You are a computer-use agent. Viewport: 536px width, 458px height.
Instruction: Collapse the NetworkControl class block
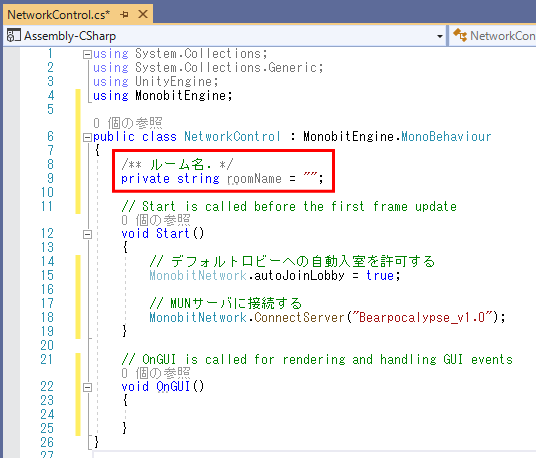click(x=88, y=137)
